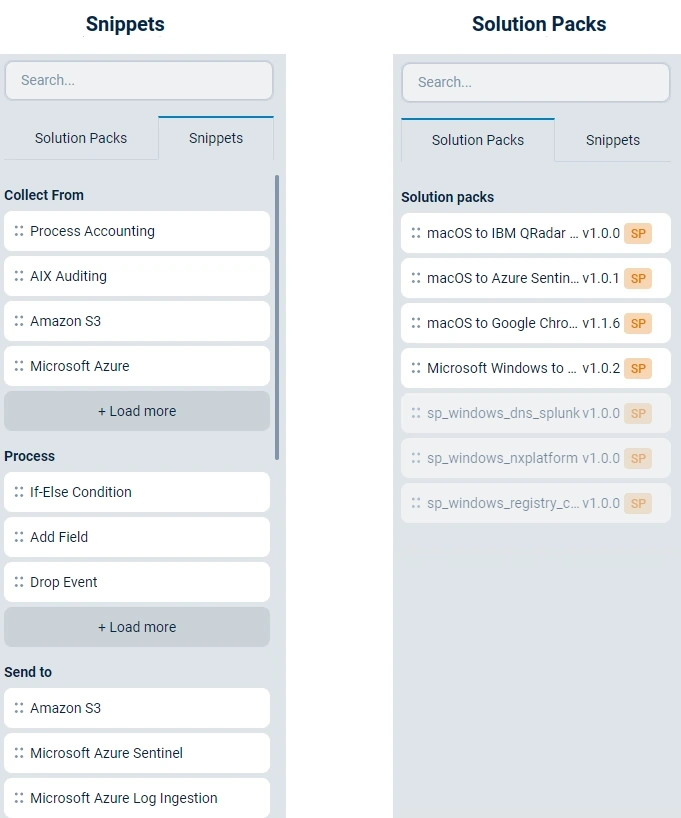Image resolution: width=681 pixels, height=818 pixels.
Task: Click the drag handle icon on AIX Auditing snippet
Action: tap(20, 276)
